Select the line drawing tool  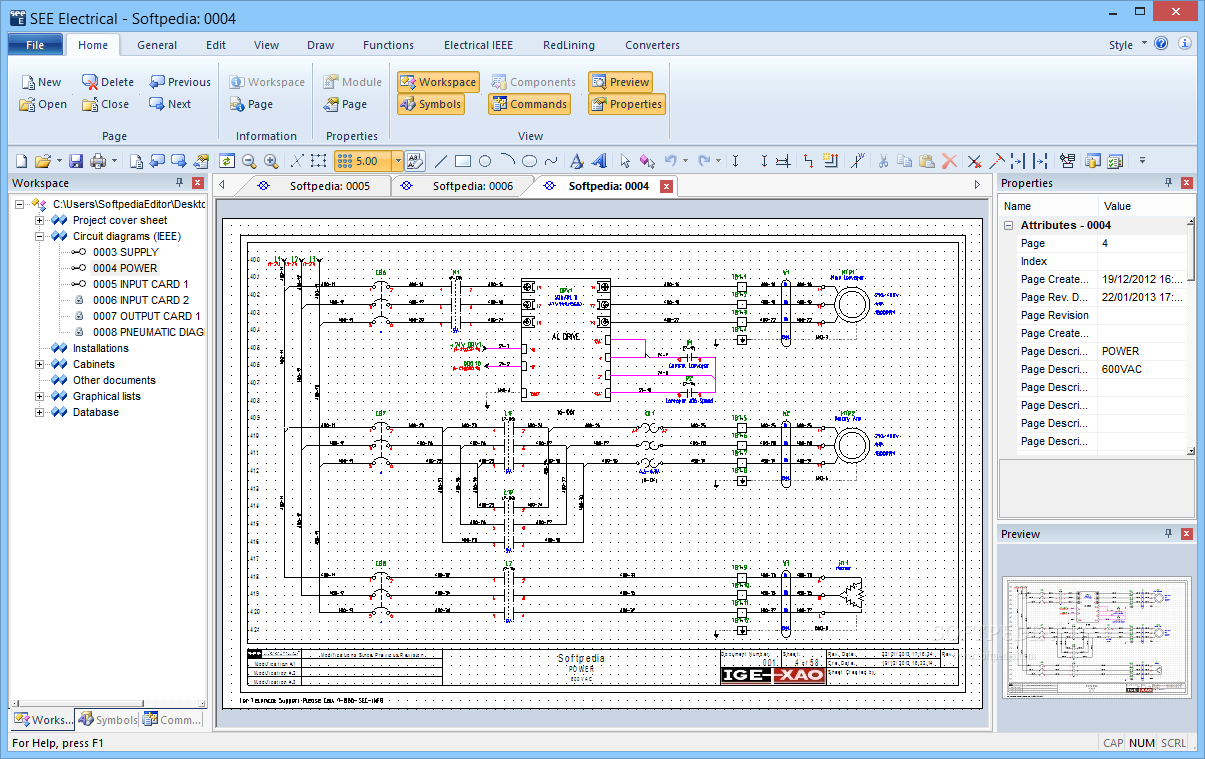[x=441, y=161]
